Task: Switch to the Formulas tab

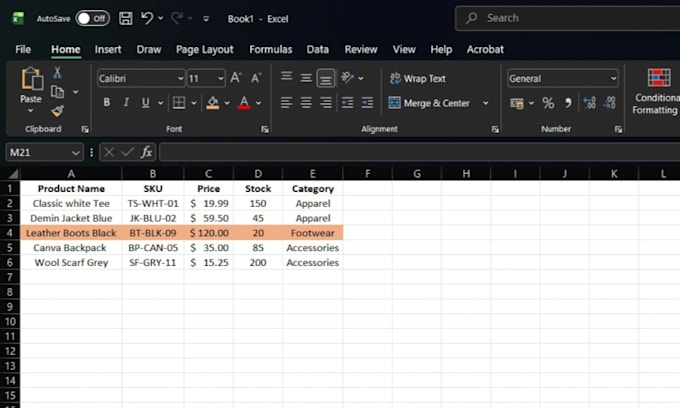Action: click(x=271, y=49)
